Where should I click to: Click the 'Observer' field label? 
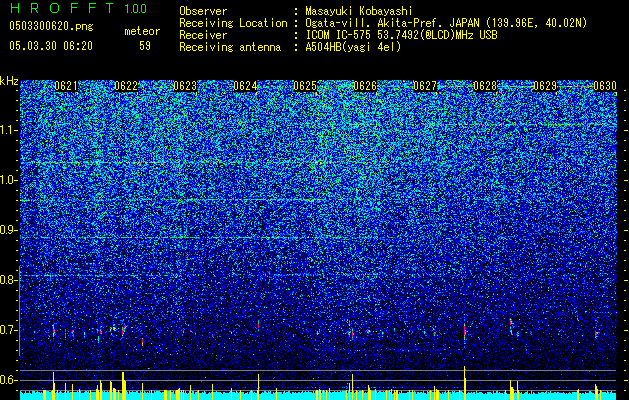[203, 11]
